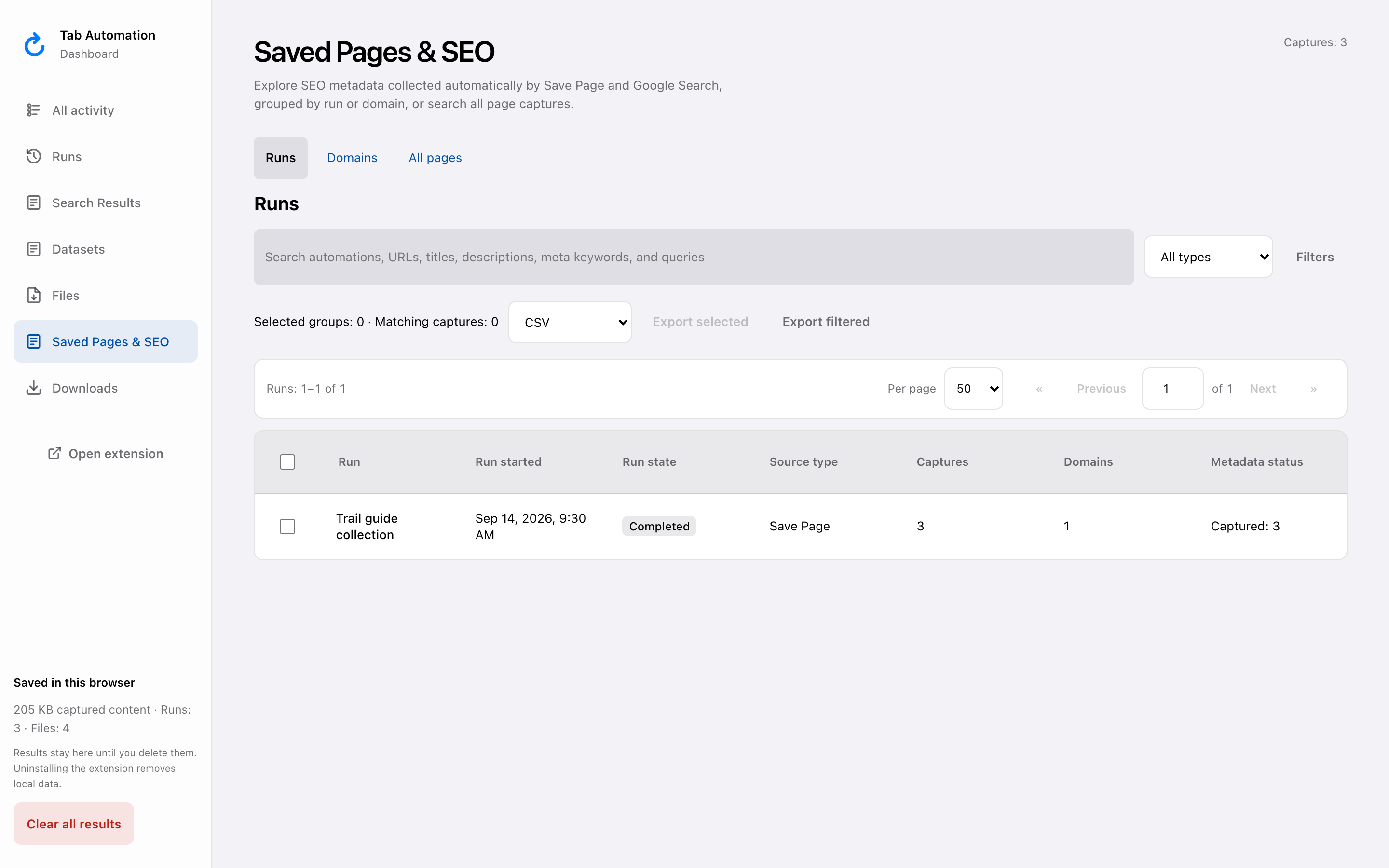Click the Captures: 3 counter at top right

pos(1315,42)
